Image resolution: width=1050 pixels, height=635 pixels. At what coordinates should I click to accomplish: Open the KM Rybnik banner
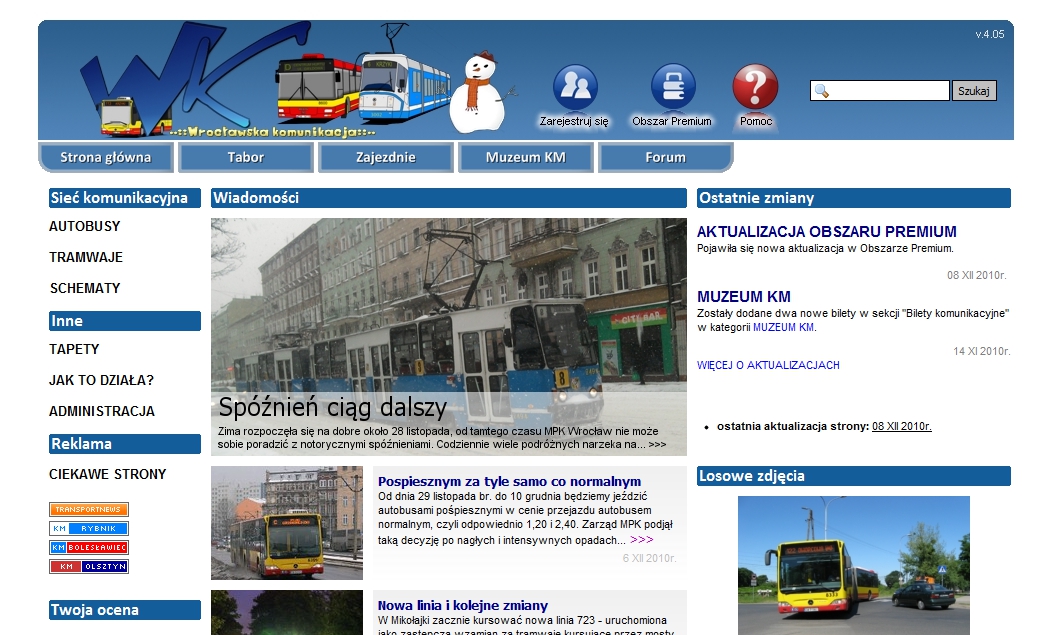pyautogui.click(x=88, y=528)
